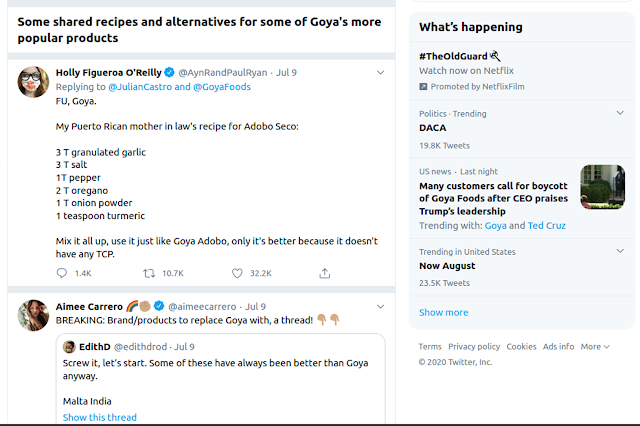
Task: Open the DACA trending topic
Action: (433, 128)
